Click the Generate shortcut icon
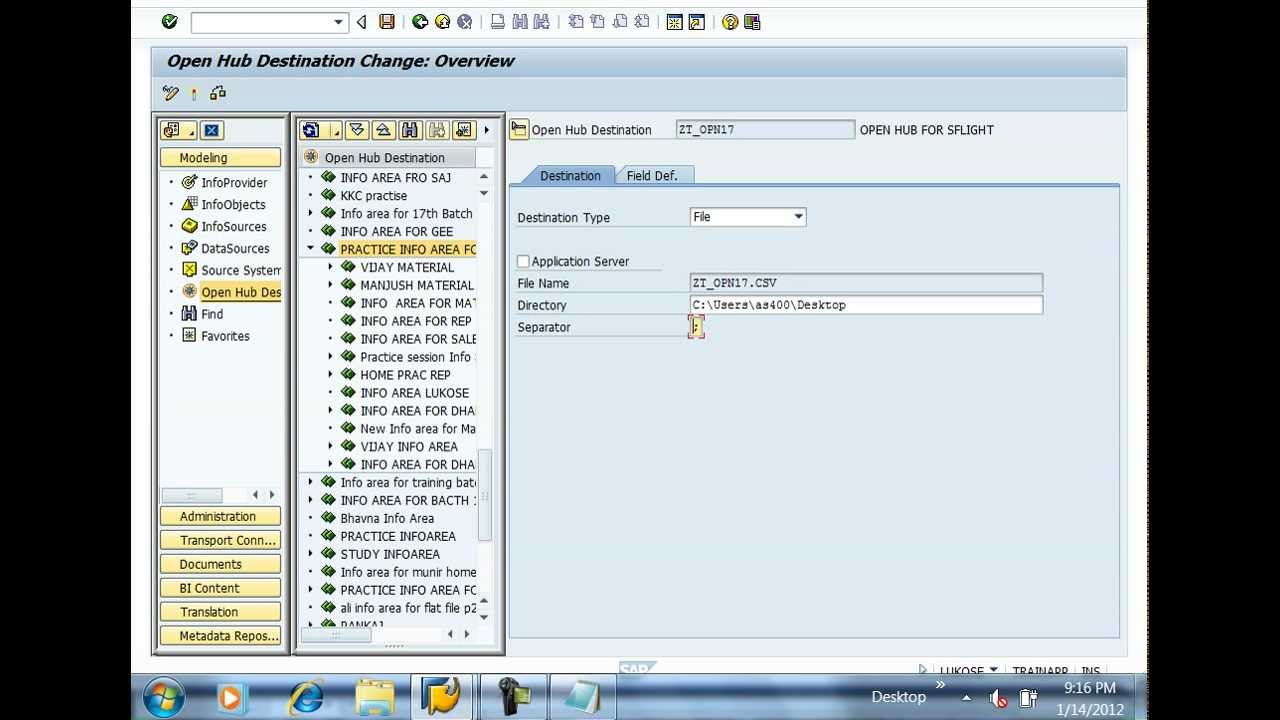 696,21
